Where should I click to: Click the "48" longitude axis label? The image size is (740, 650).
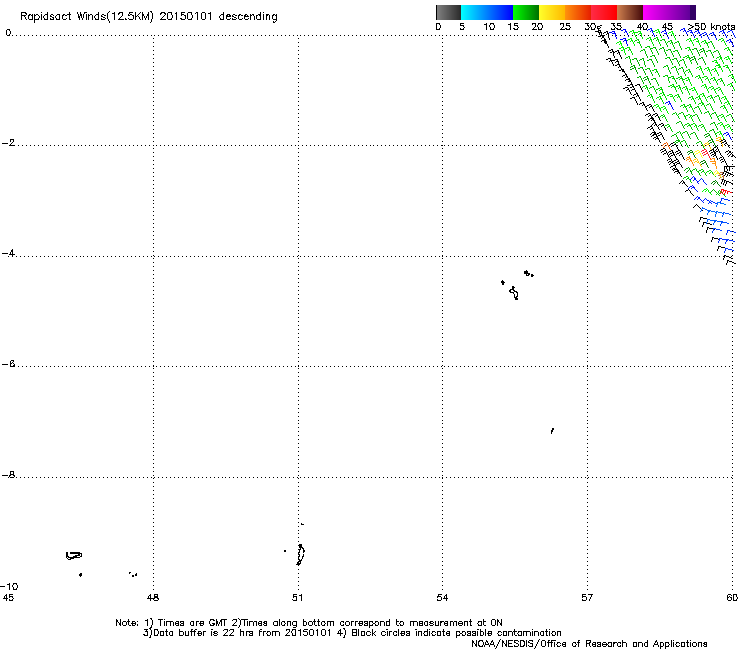click(153, 598)
